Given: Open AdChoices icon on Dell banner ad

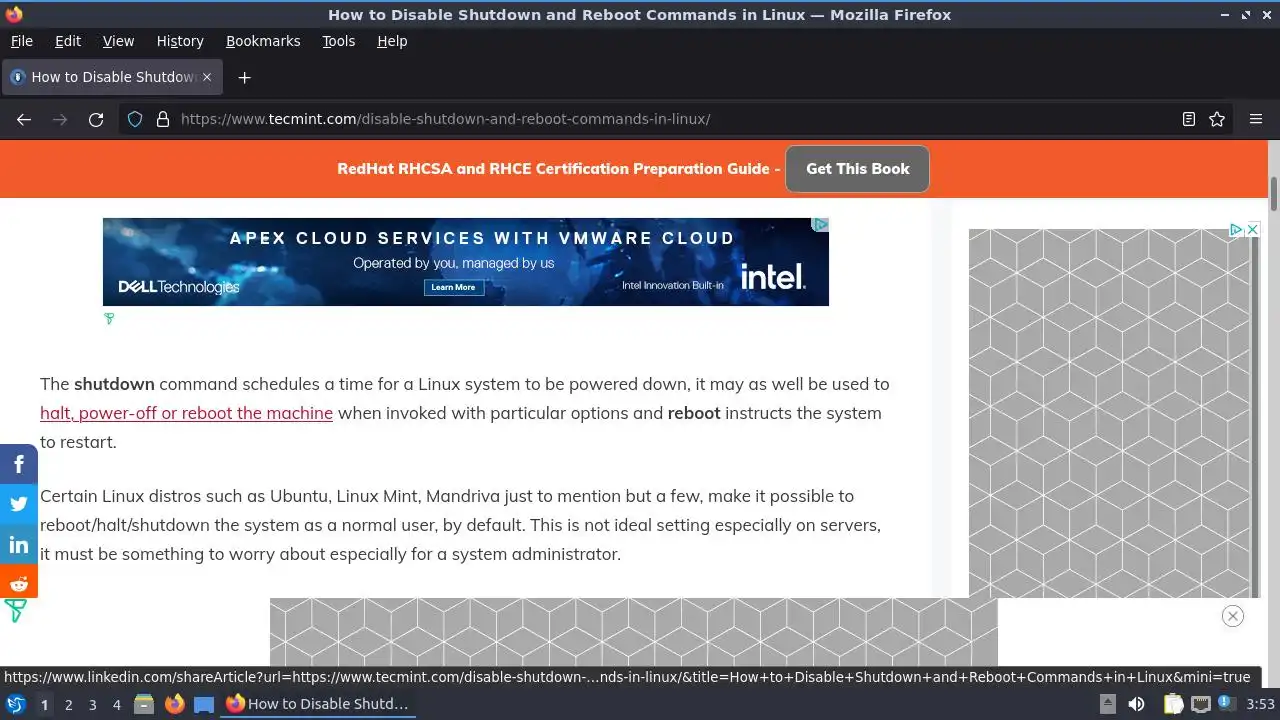Looking at the screenshot, I should coord(819,225).
